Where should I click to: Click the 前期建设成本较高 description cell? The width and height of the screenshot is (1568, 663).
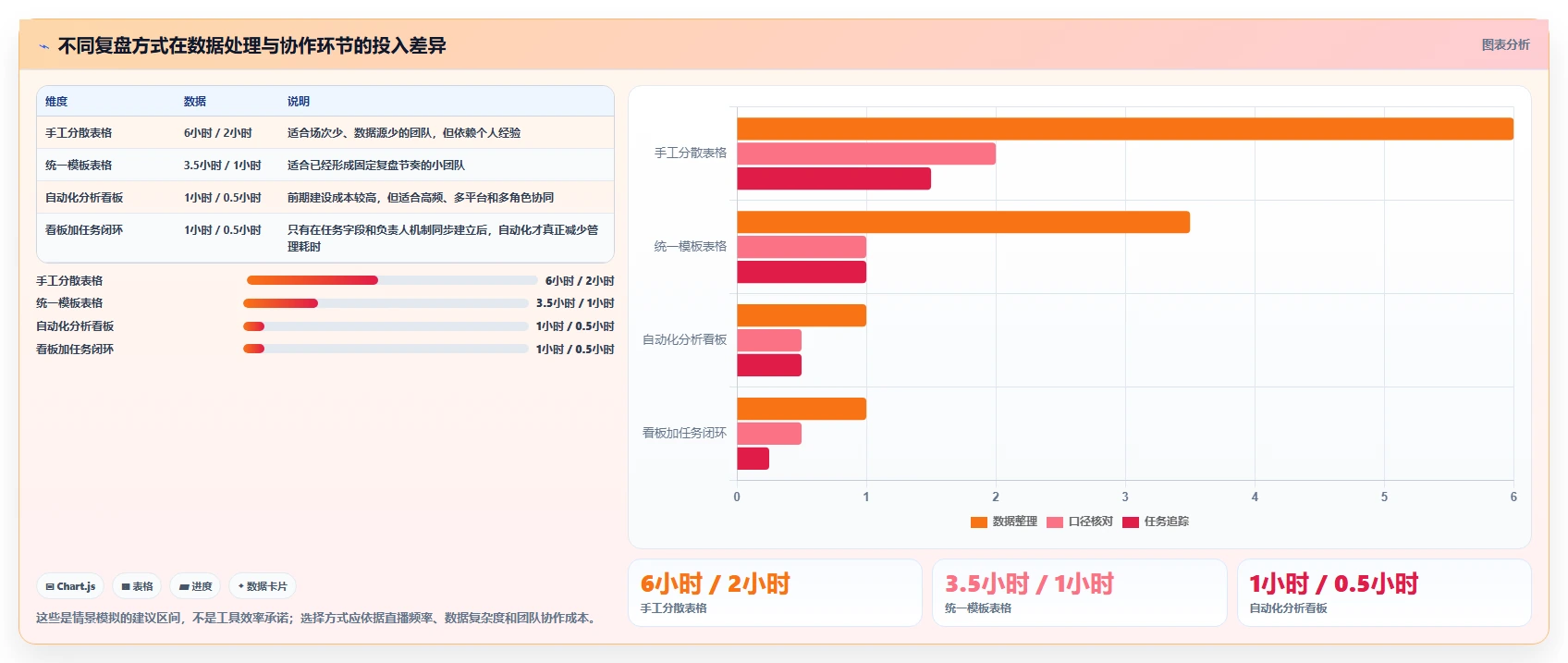tap(421, 198)
